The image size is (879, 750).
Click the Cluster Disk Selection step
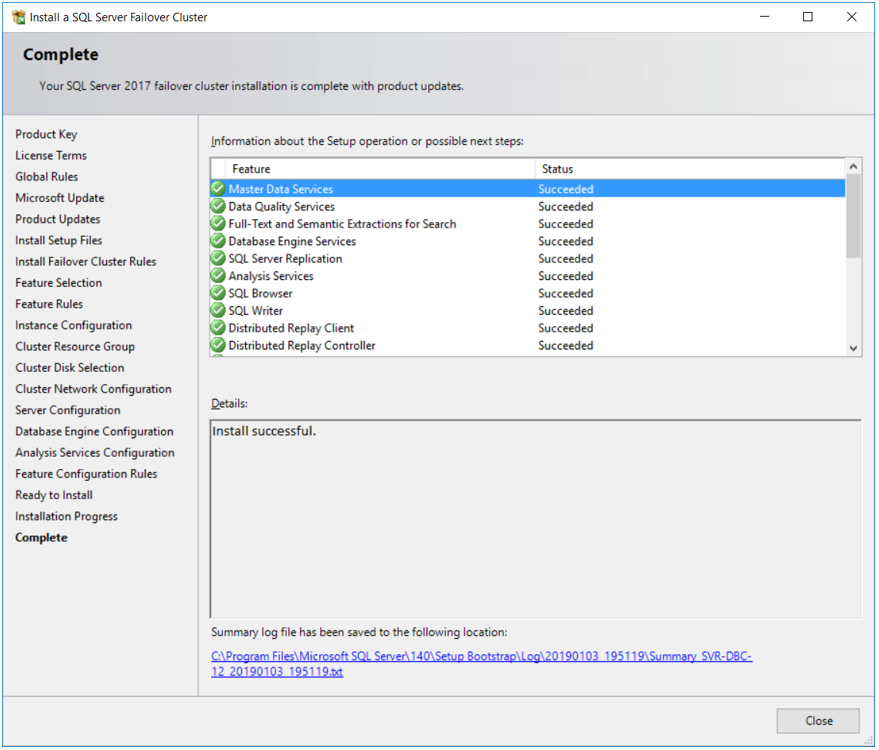(x=70, y=368)
